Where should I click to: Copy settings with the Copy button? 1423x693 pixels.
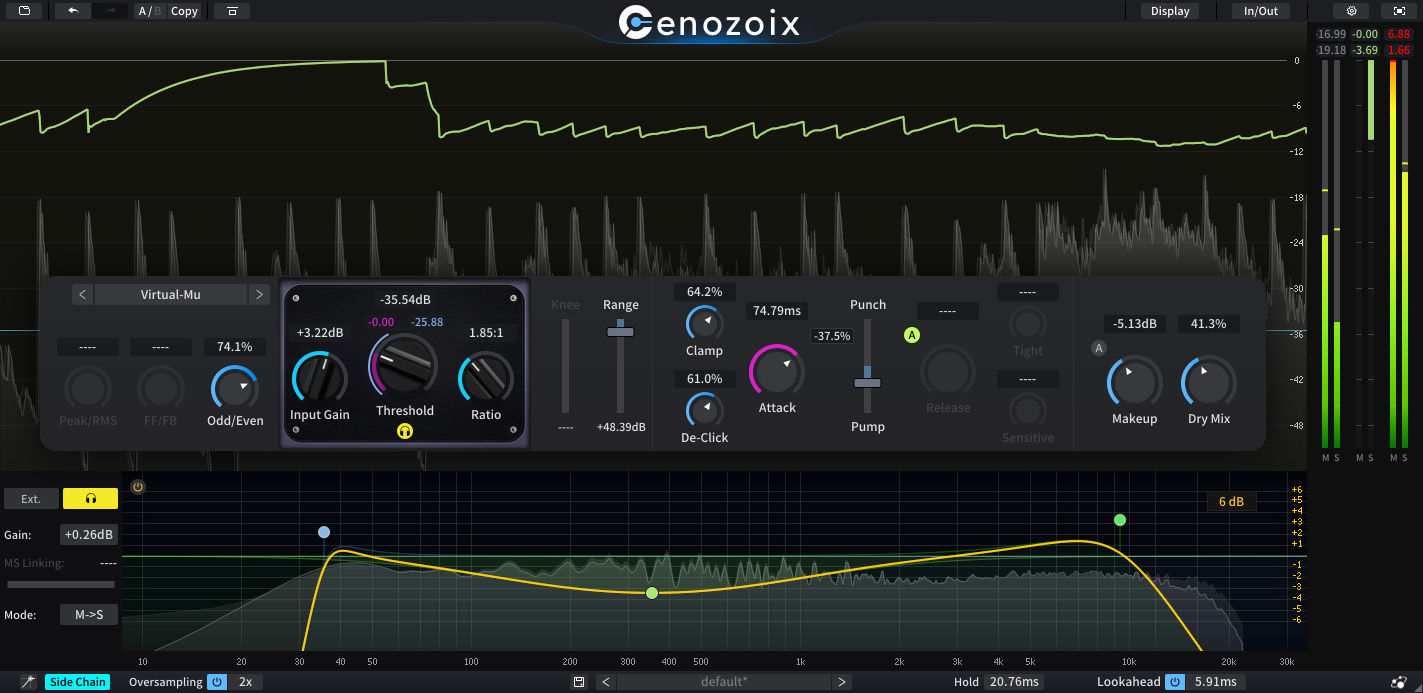(184, 11)
